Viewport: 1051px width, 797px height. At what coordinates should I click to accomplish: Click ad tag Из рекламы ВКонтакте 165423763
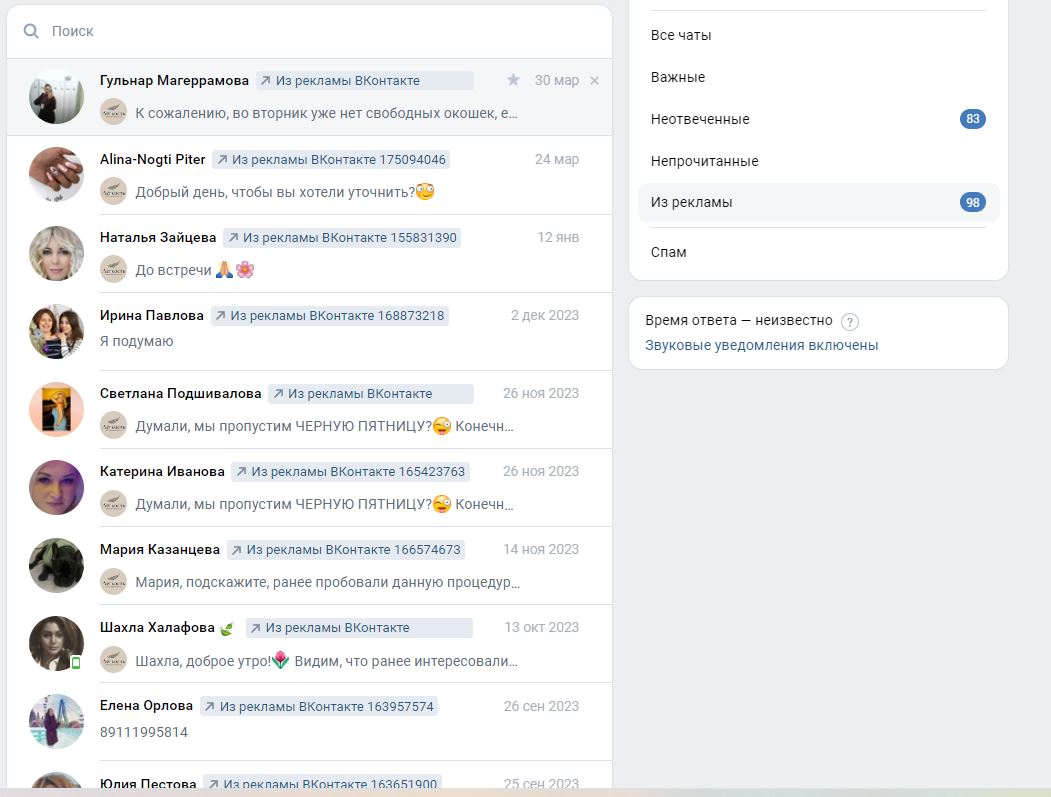[x=351, y=472]
